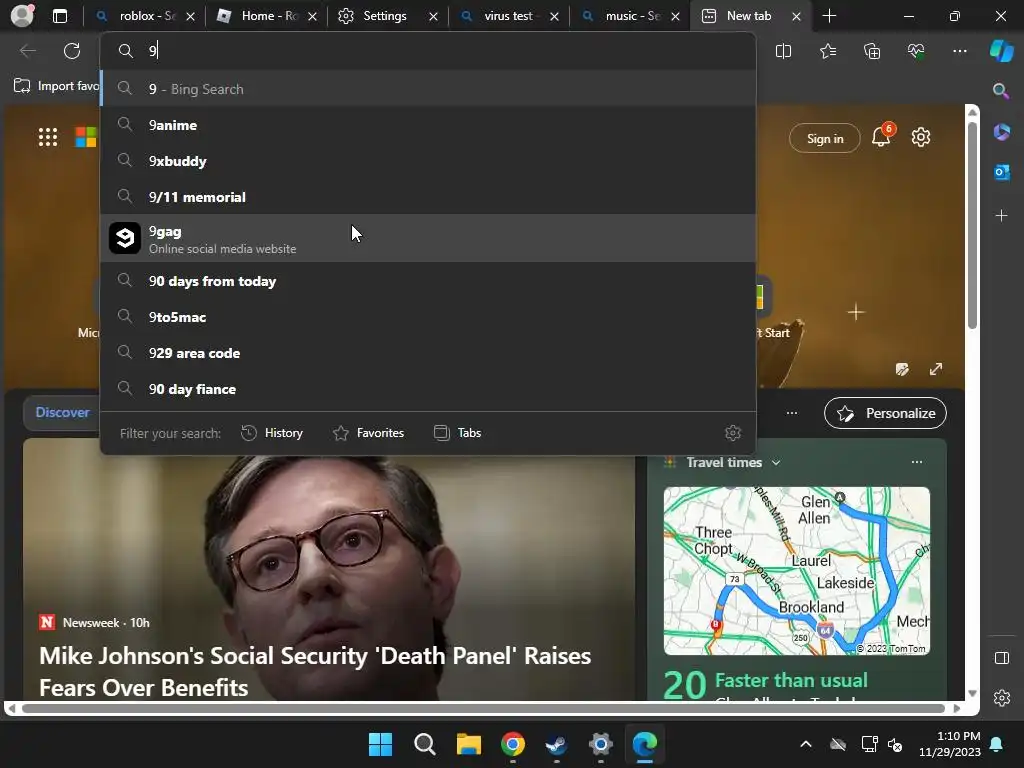Edit the background image icon

(x=902, y=369)
